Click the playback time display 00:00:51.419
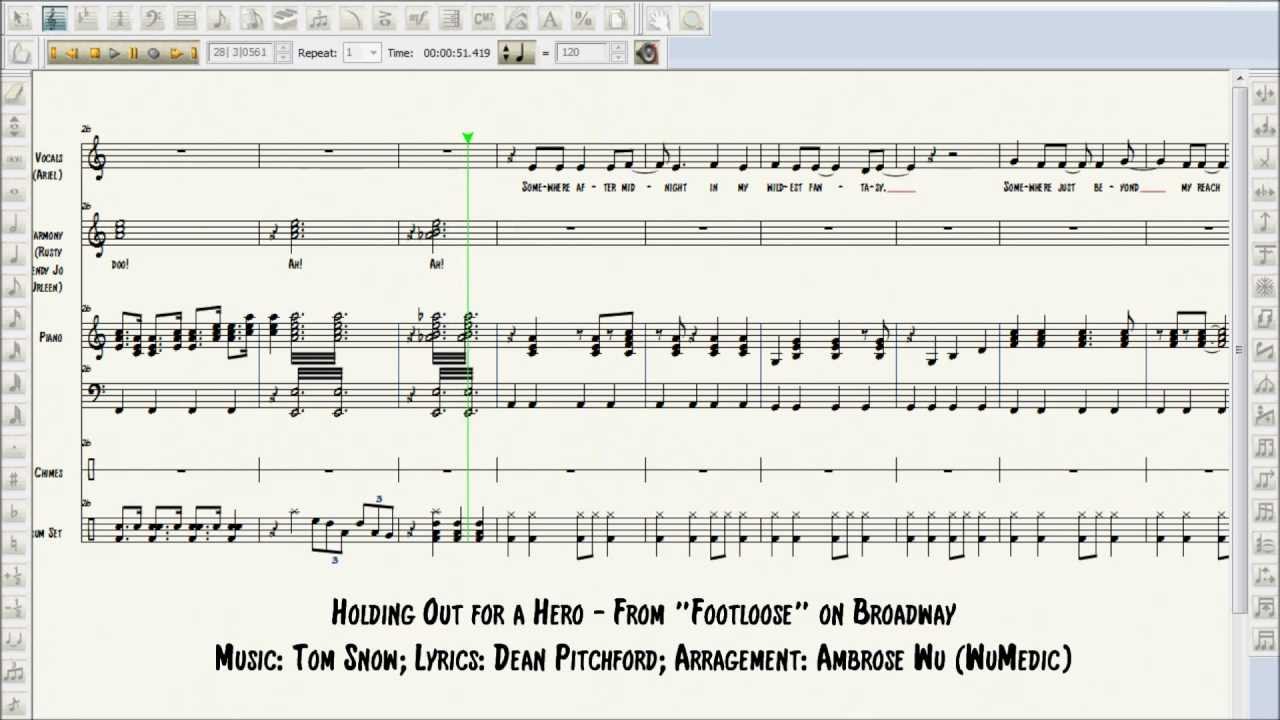Image resolution: width=1280 pixels, height=720 pixels. tap(456, 53)
